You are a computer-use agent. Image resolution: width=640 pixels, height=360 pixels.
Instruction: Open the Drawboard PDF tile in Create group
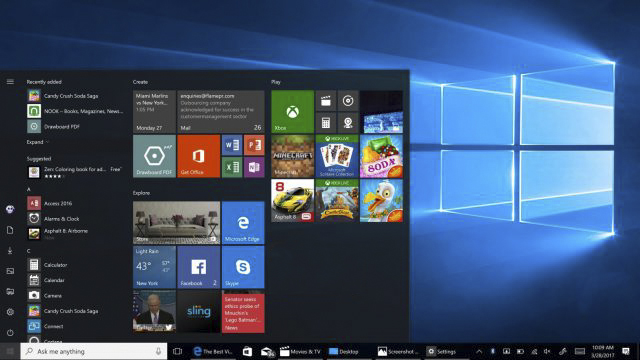154,156
